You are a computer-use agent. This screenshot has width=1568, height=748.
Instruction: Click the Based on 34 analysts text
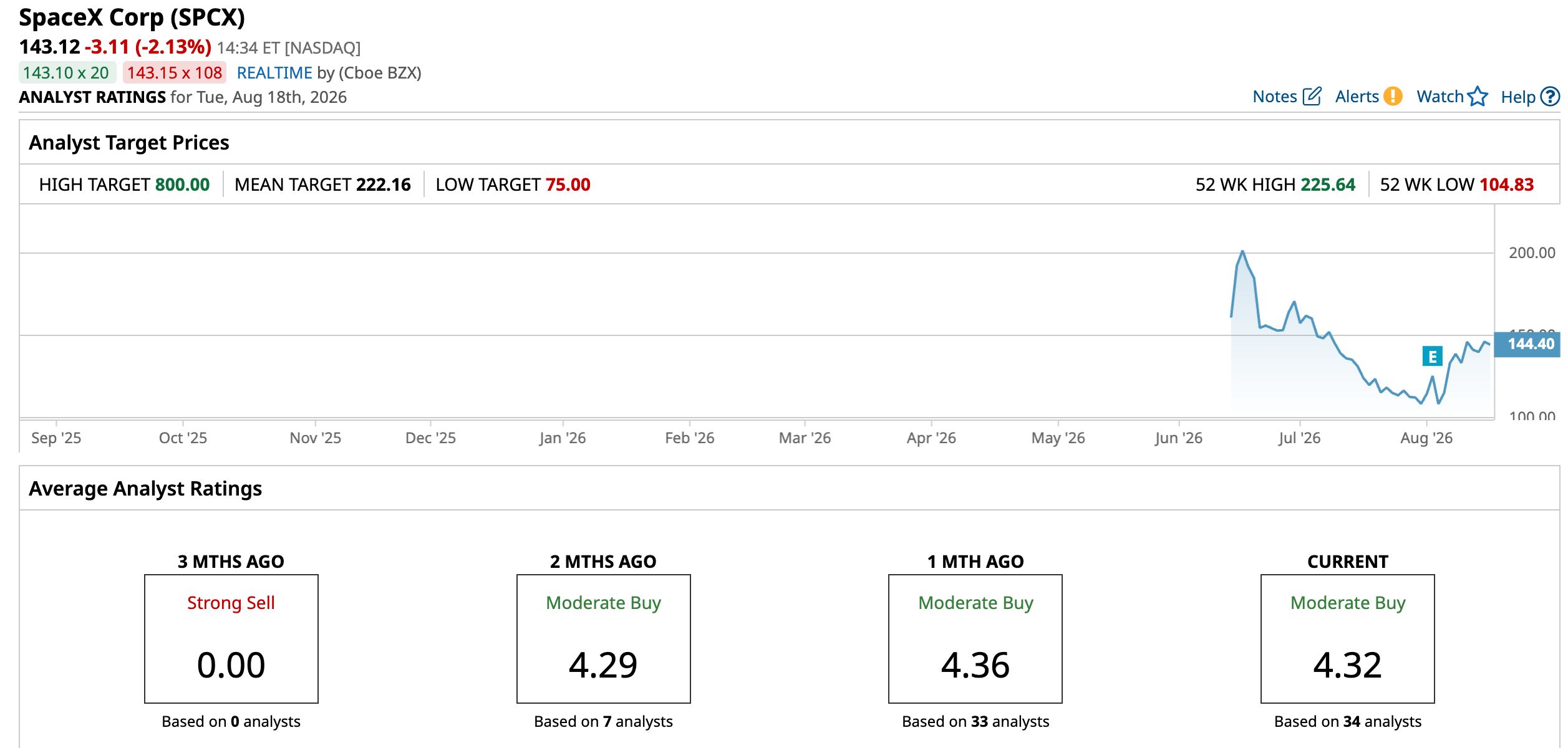coord(1348,721)
